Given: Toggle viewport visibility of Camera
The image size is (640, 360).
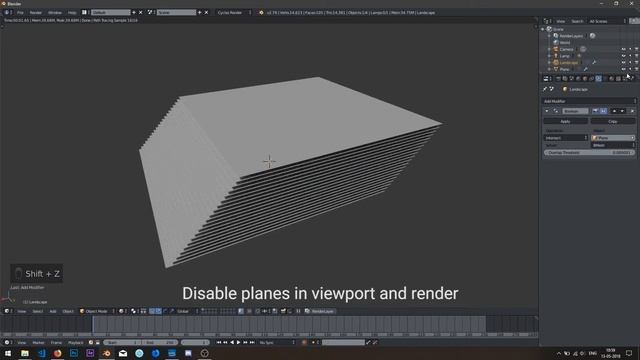Looking at the screenshot, I should pos(623,49).
